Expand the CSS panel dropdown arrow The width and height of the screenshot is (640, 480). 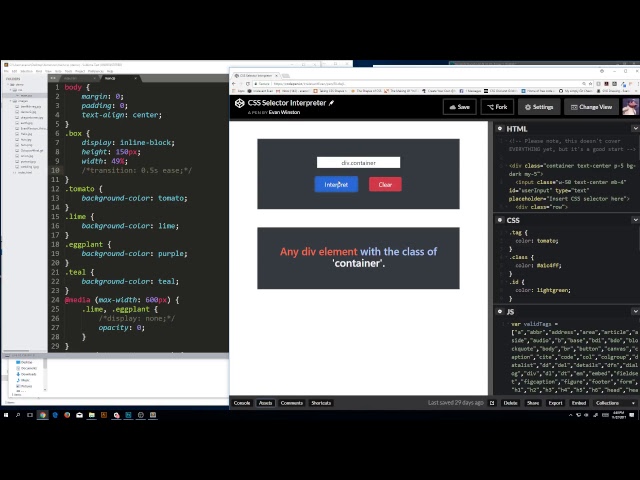(636, 220)
